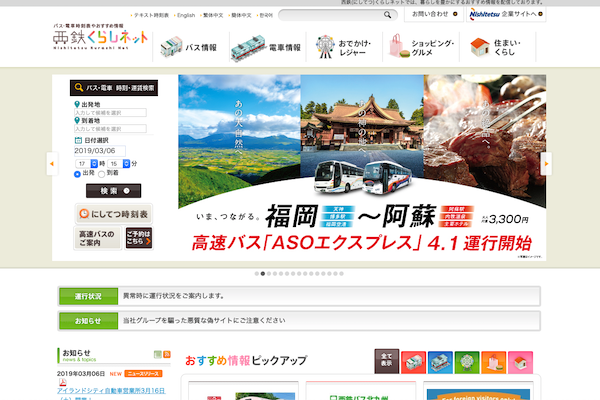This screenshot has height=400, width=600.
Task: Select the last carousel pagination dot
Action: coord(341,274)
